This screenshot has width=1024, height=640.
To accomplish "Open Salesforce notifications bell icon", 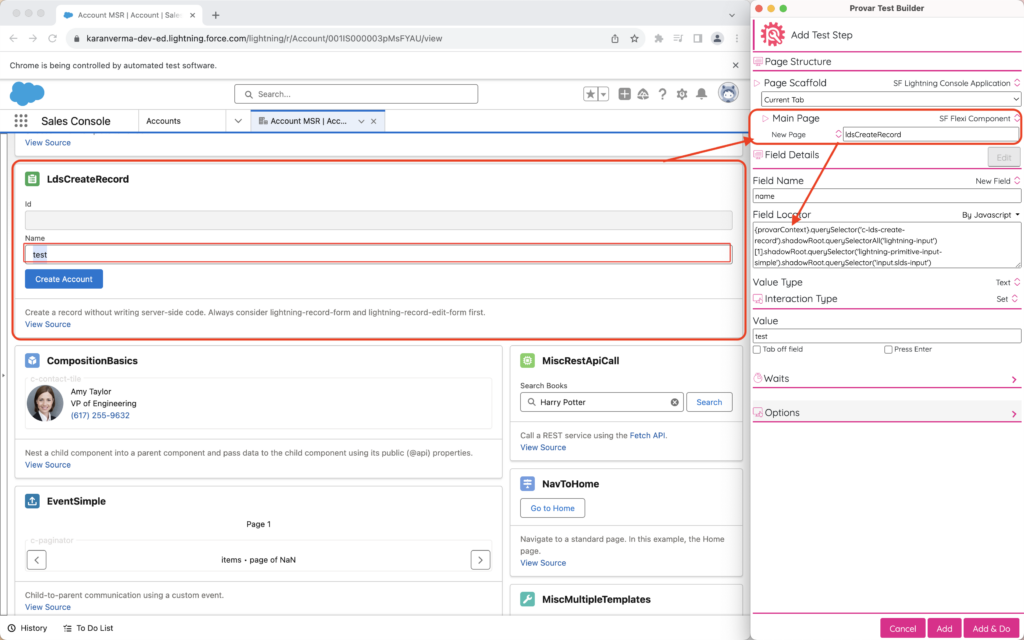I will click(x=700, y=94).
